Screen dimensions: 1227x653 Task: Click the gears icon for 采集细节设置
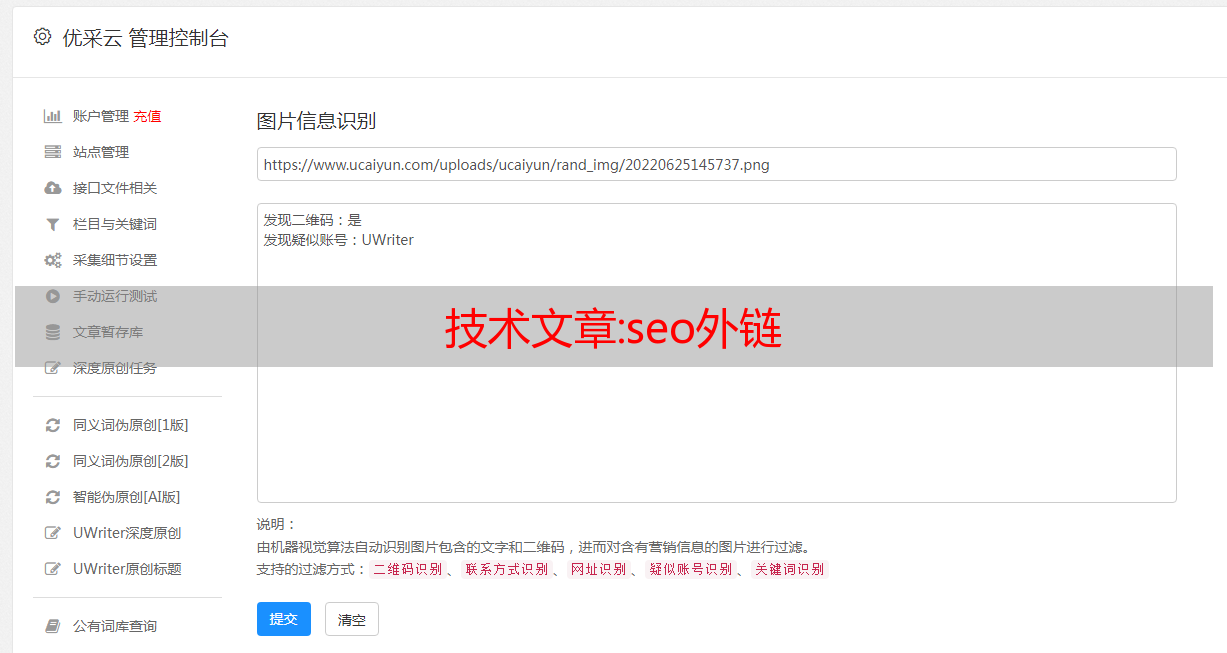tap(53, 260)
